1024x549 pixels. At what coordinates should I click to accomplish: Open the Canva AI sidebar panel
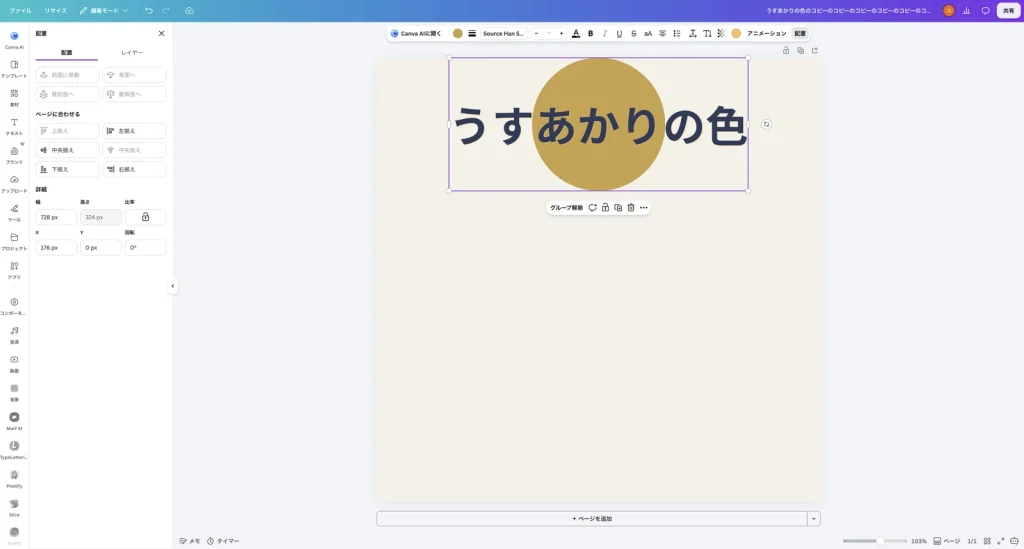click(x=14, y=39)
